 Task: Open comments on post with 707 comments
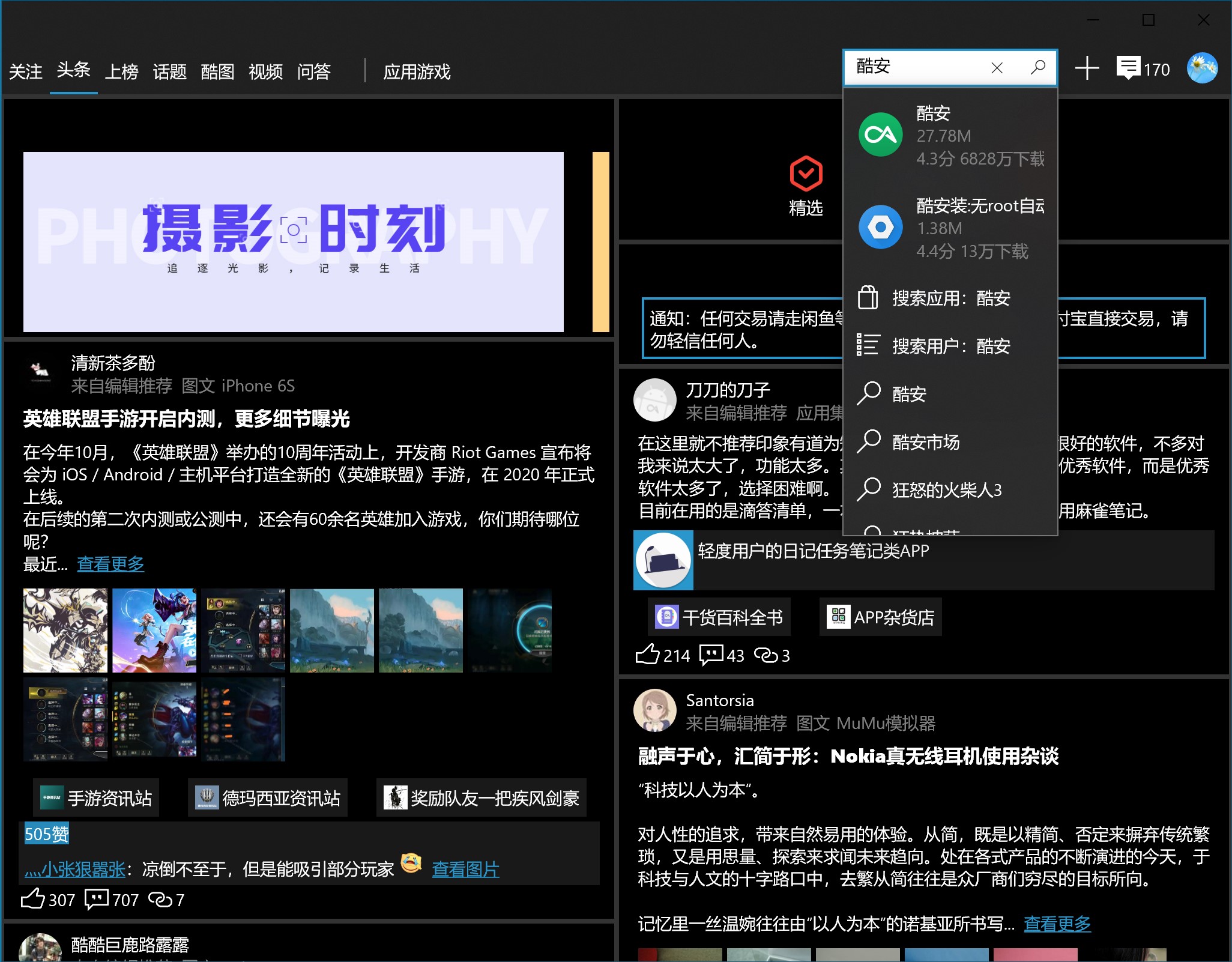coord(97,899)
